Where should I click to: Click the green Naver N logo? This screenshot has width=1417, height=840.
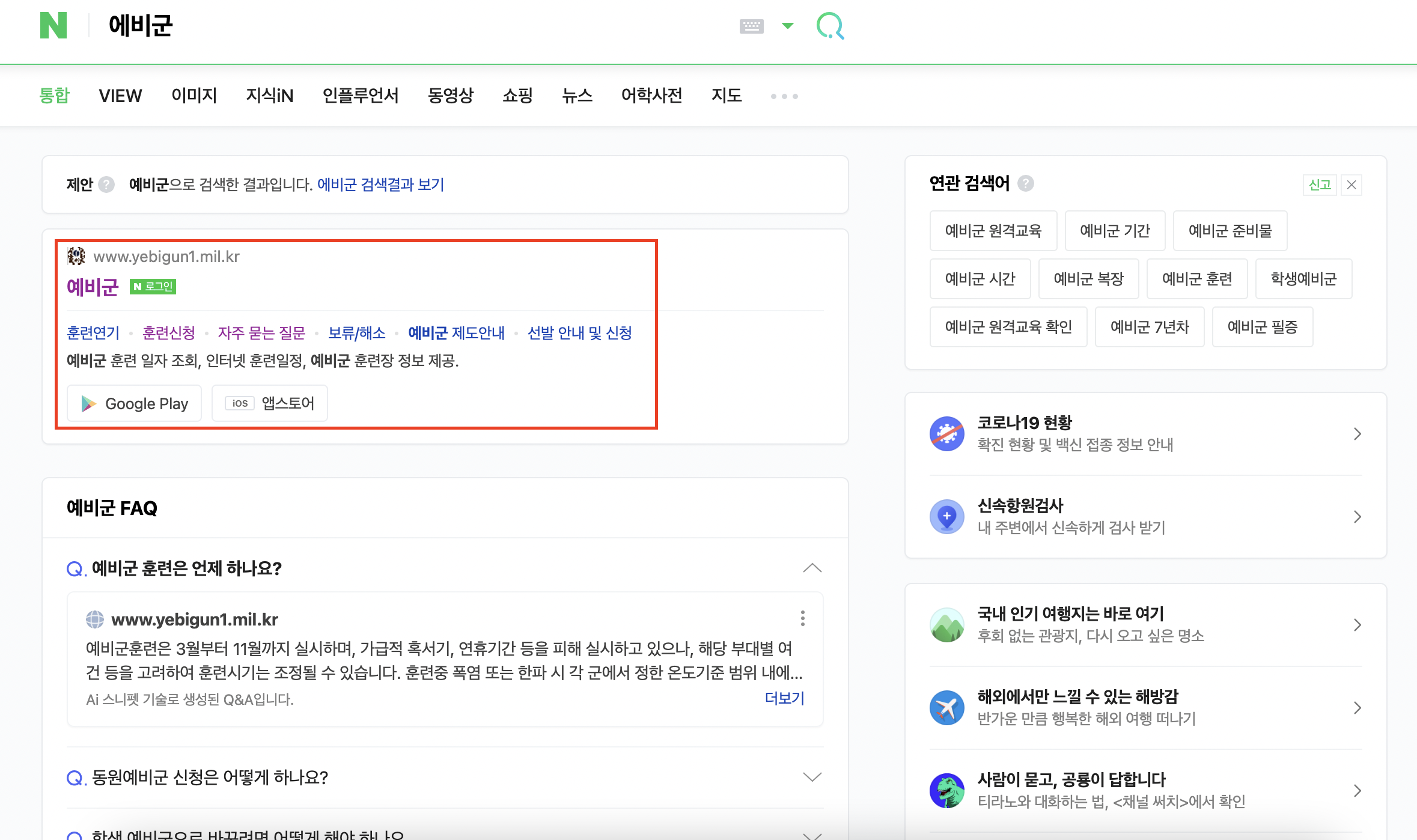53,26
